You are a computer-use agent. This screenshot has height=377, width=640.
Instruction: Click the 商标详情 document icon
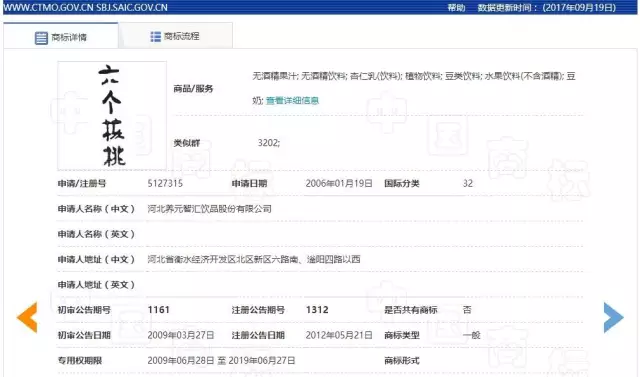tap(41, 38)
